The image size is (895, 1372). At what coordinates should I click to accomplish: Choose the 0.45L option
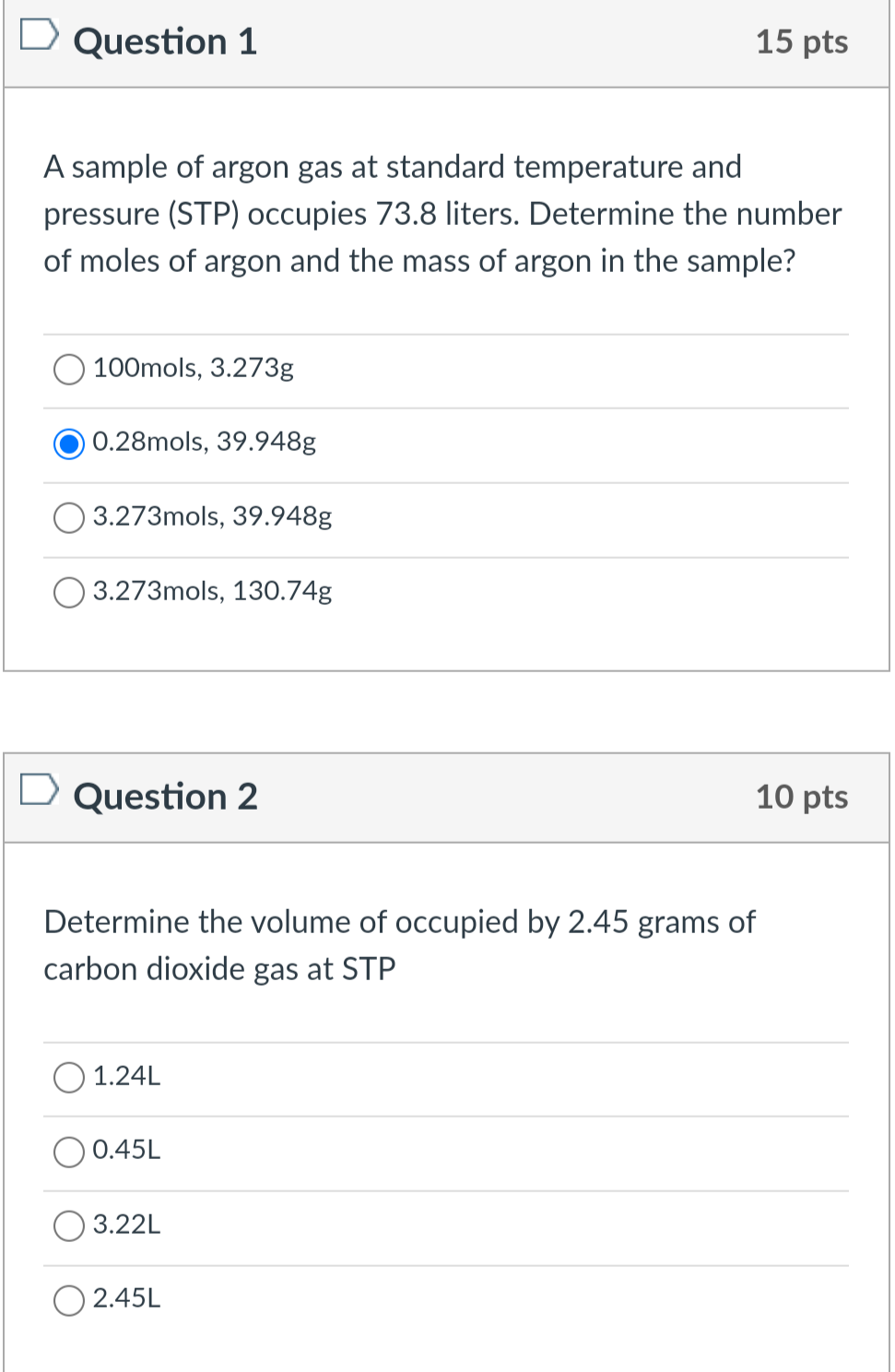coord(67,1152)
